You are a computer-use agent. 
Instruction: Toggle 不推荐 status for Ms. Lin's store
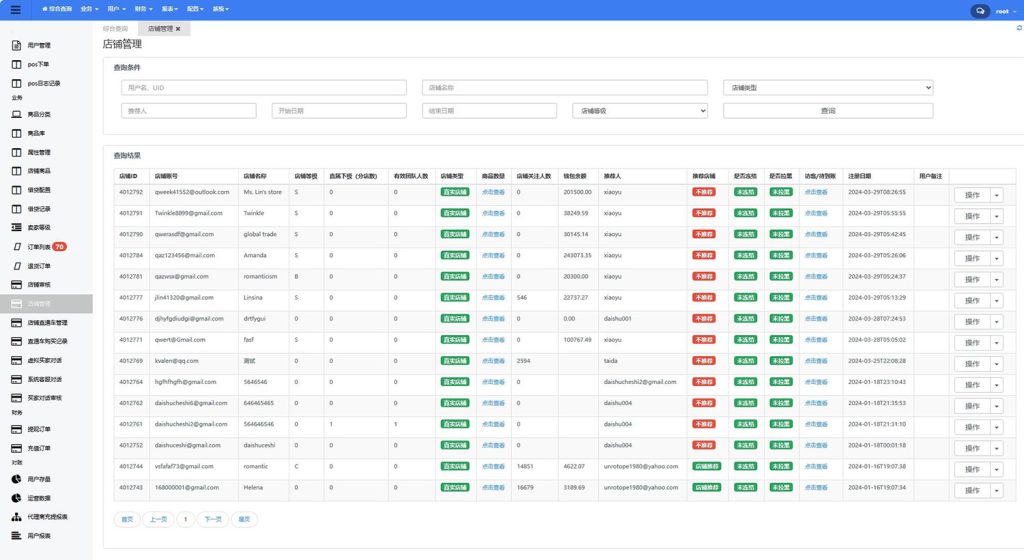point(704,192)
